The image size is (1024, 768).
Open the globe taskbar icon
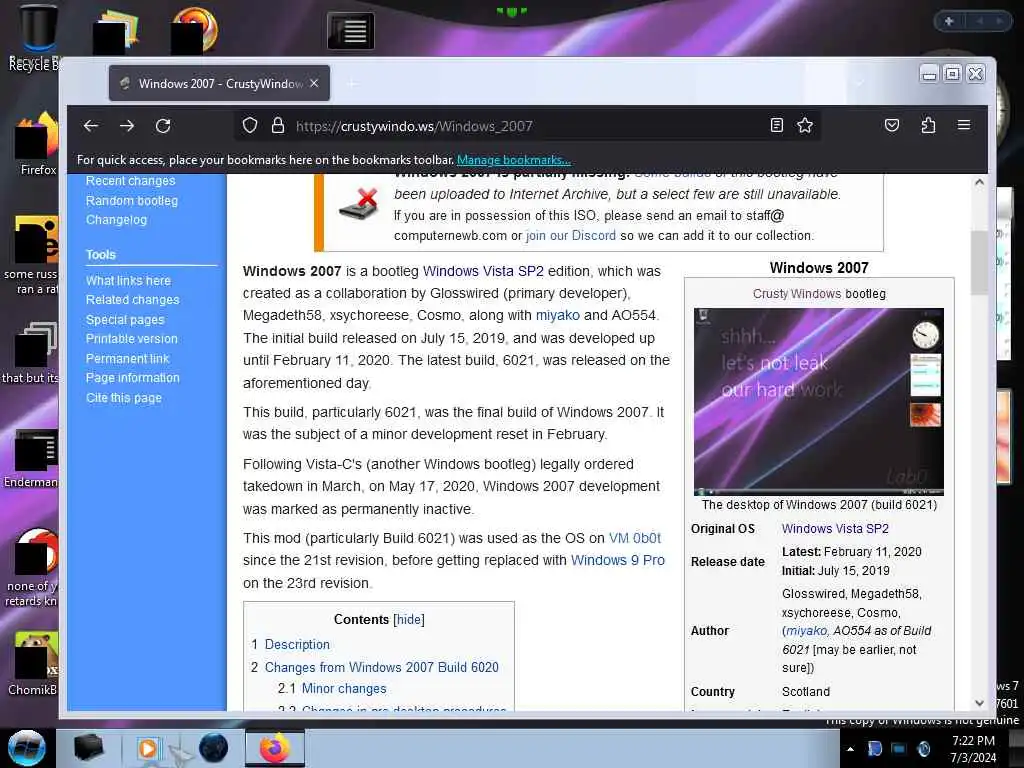214,748
